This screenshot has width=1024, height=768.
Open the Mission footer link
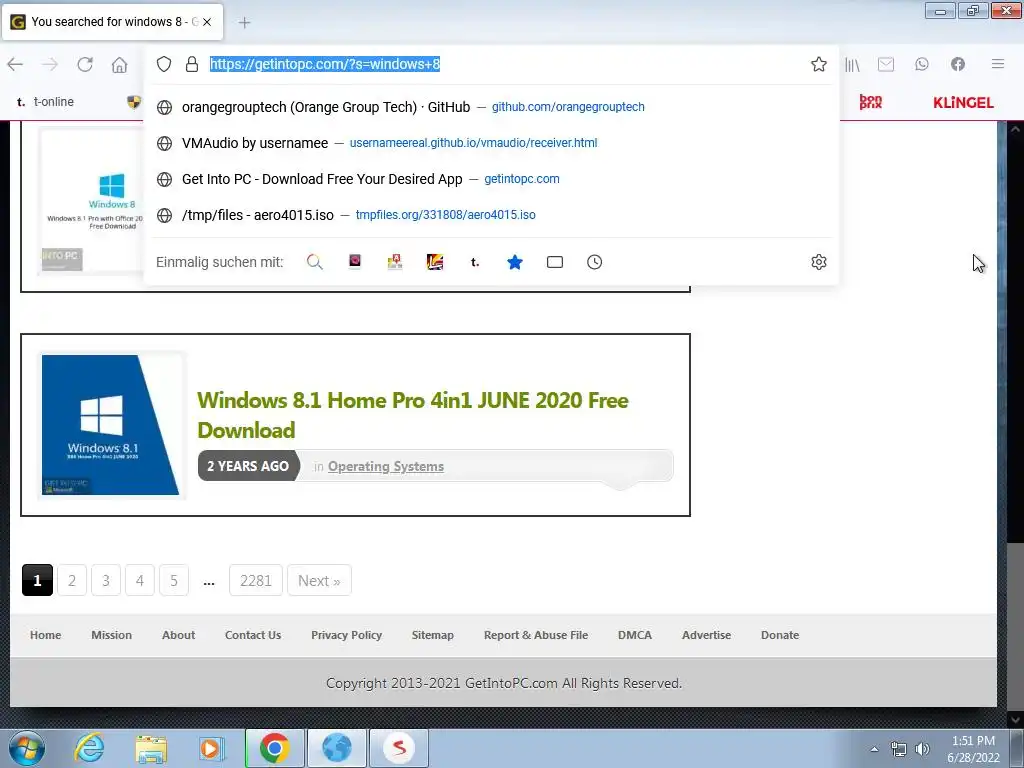[x=111, y=635]
